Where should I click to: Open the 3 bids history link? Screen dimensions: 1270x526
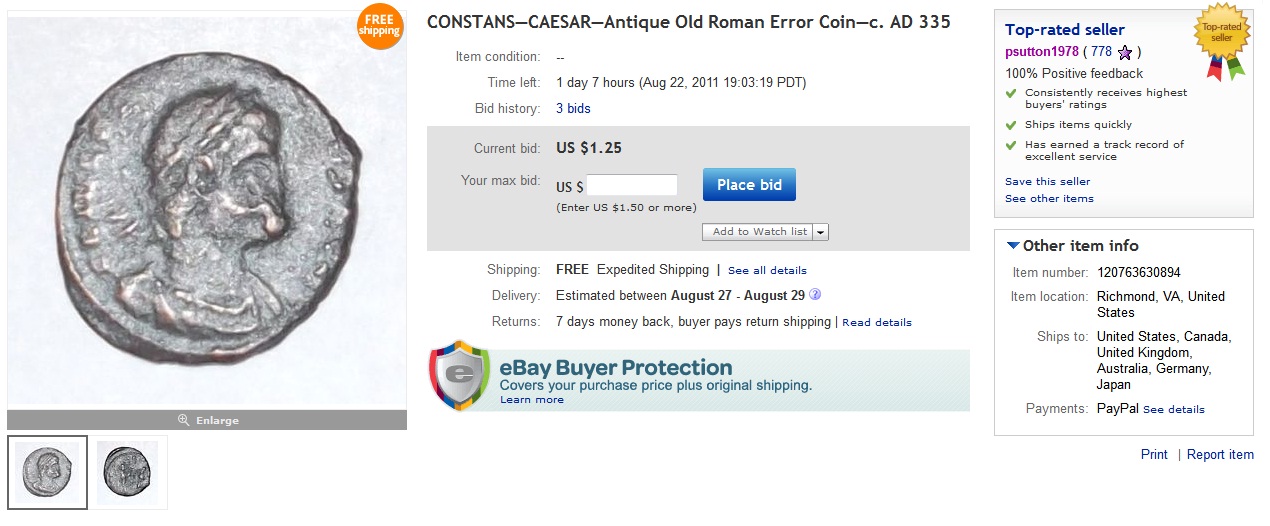[573, 108]
